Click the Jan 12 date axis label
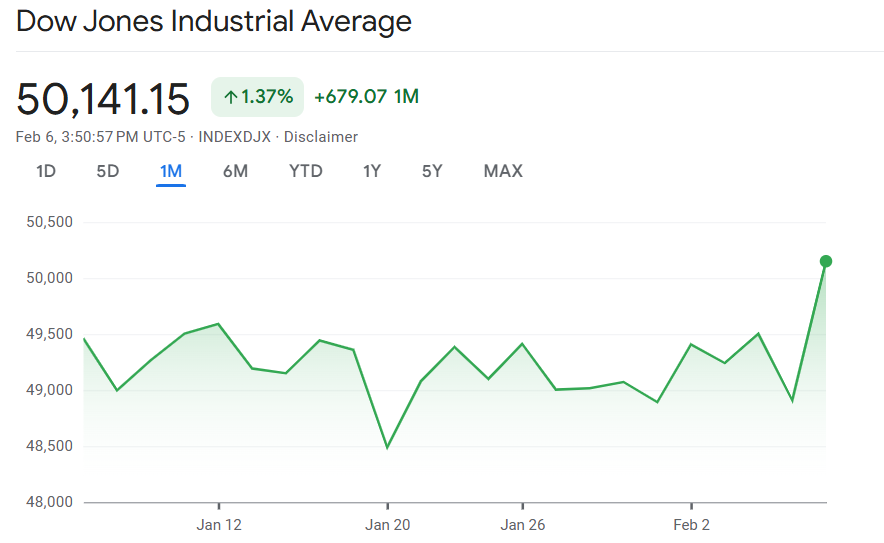Viewport: 884px width, 543px height. 219,525
